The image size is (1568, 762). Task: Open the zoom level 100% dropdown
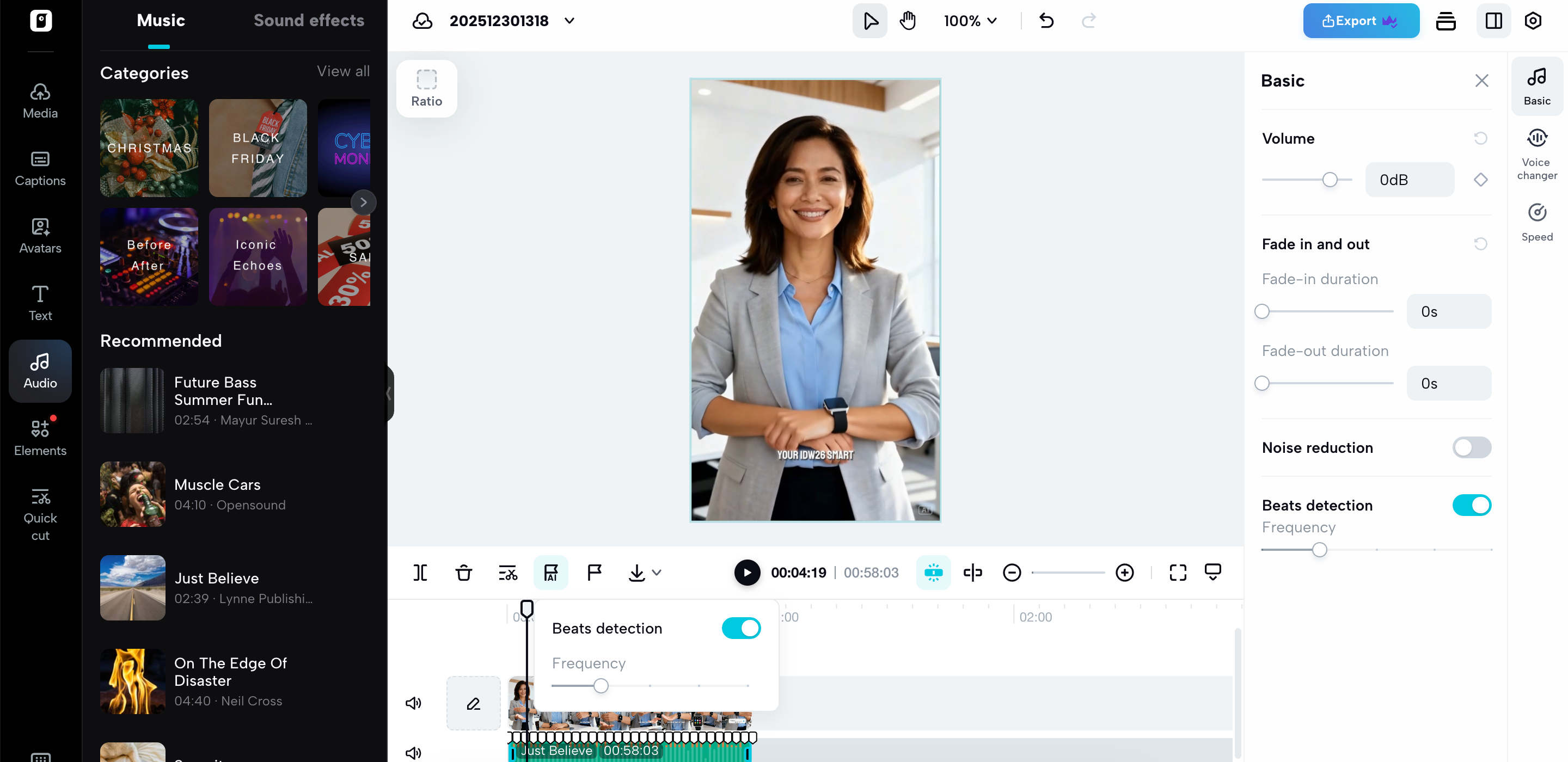970,20
